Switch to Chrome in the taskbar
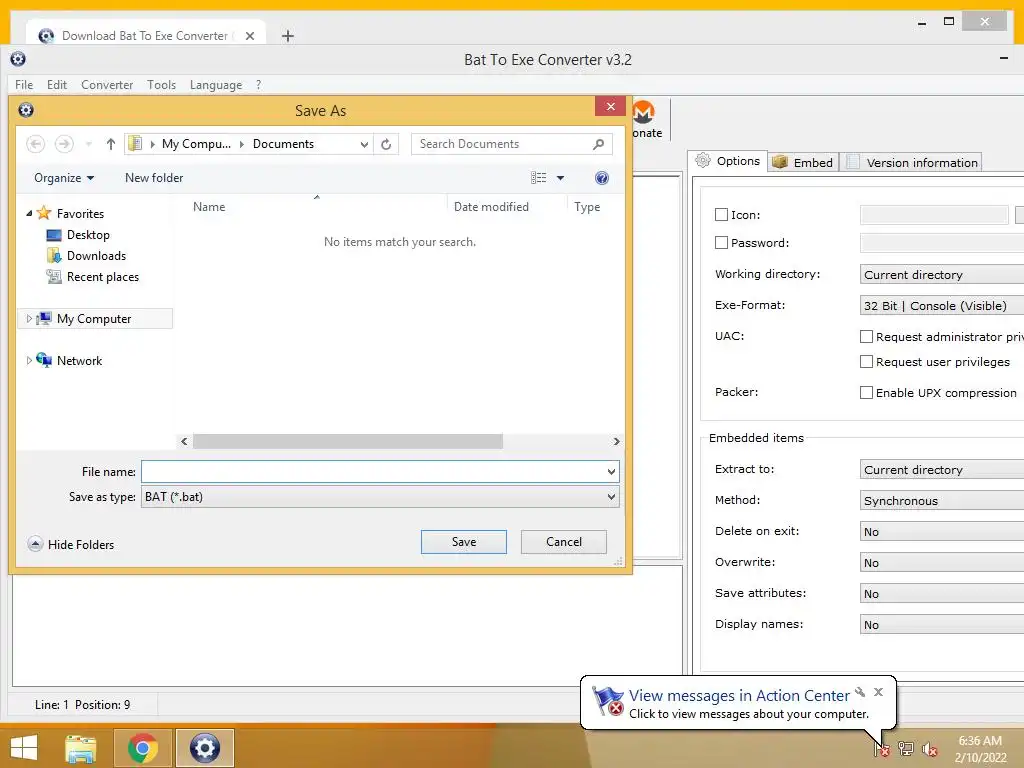 [142, 748]
